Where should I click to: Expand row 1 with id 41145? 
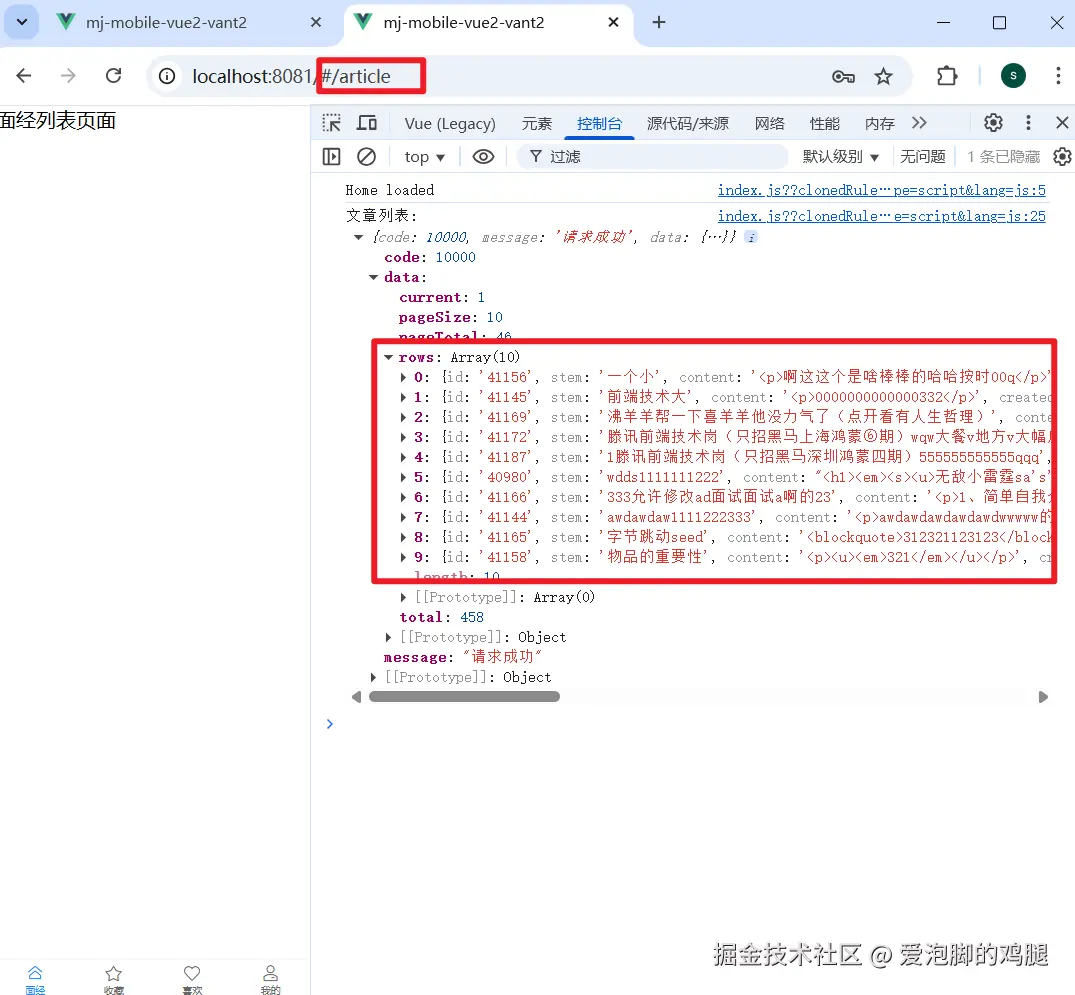click(x=403, y=397)
